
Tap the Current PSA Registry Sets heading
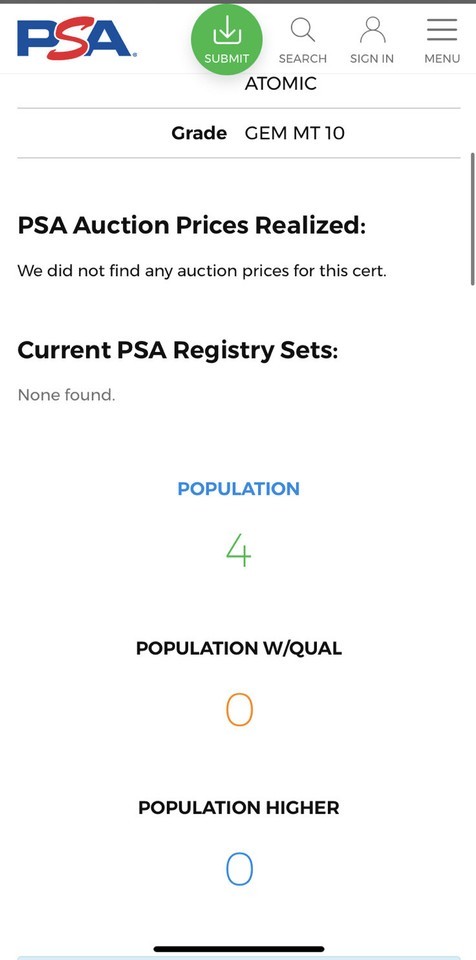178,350
